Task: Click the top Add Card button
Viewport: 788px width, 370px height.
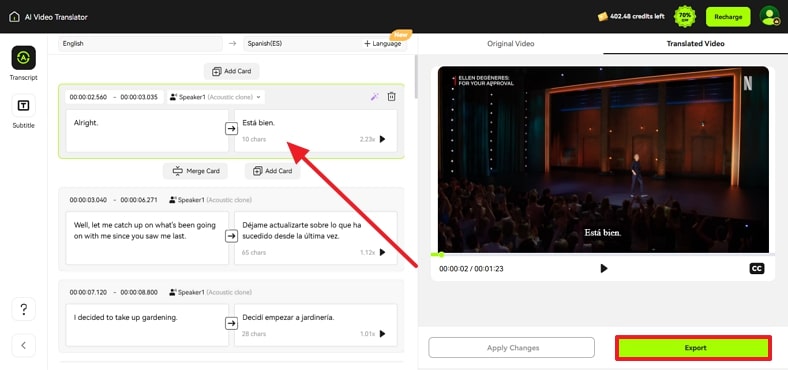Action: pyautogui.click(x=232, y=71)
